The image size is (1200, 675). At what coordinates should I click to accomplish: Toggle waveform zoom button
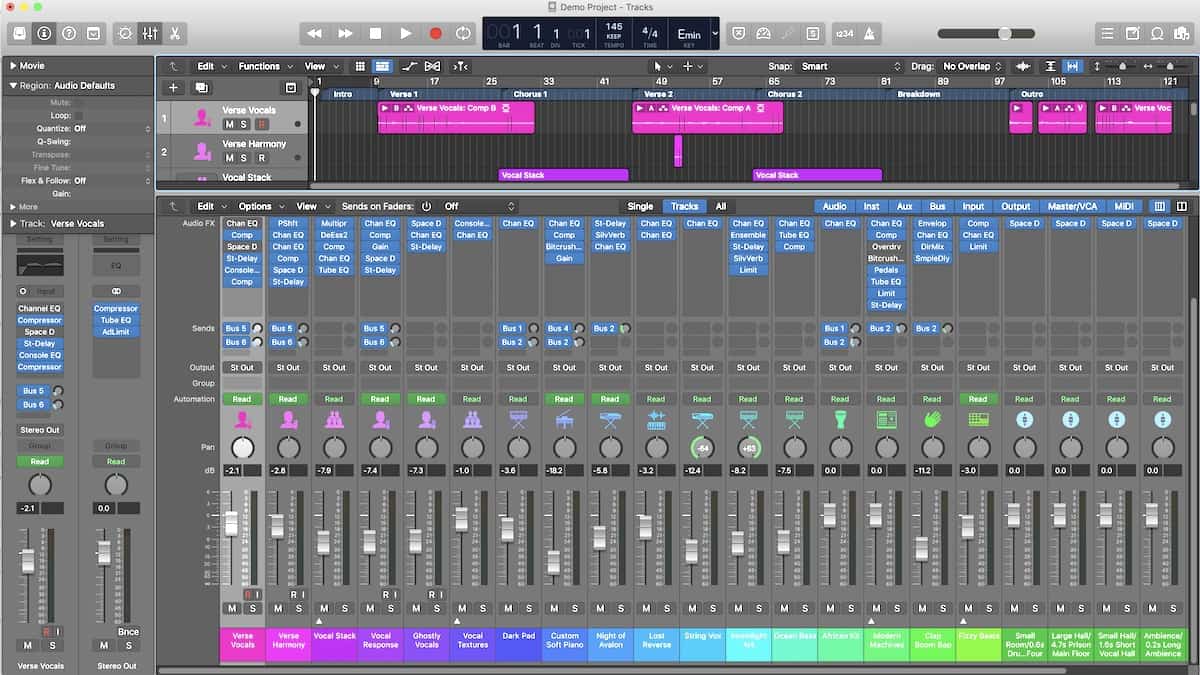[x=1023, y=66]
